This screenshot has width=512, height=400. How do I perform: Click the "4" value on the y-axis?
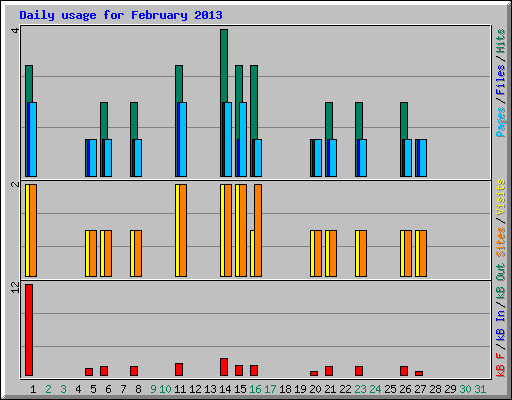coord(15,30)
